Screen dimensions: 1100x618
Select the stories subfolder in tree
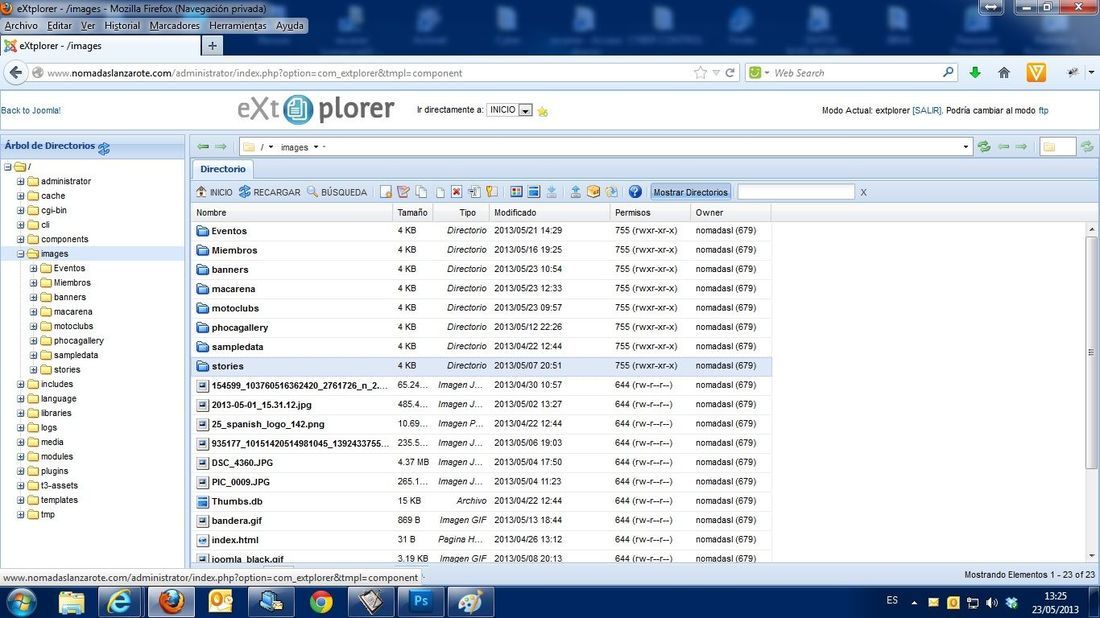click(67, 370)
